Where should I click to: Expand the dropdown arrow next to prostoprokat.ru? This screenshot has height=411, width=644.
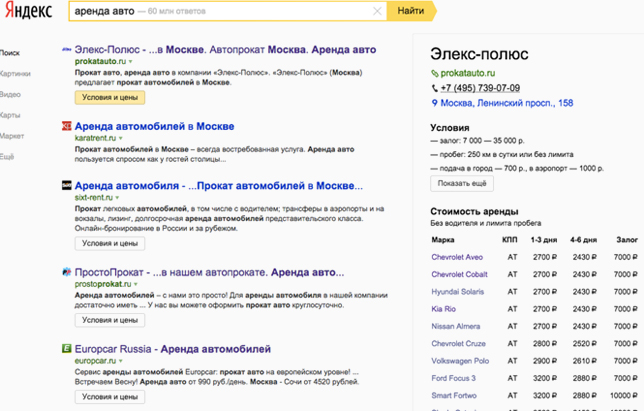click(x=136, y=284)
